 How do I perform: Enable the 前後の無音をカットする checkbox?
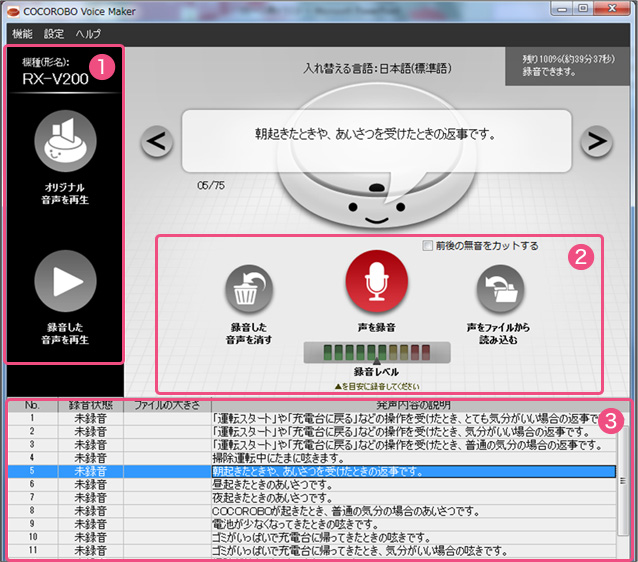click(x=428, y=245)
